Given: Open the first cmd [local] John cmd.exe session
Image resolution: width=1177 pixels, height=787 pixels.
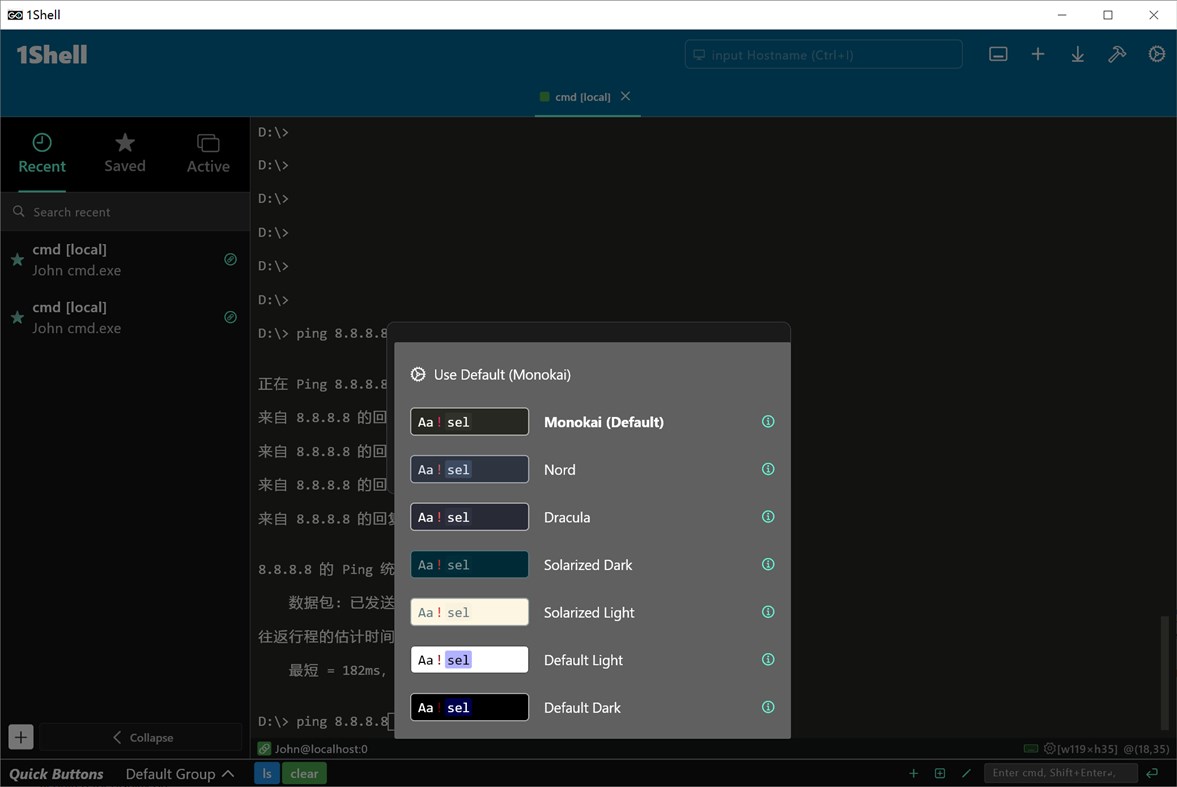Looking at the screenshot, I should click(x=125, y=260).
